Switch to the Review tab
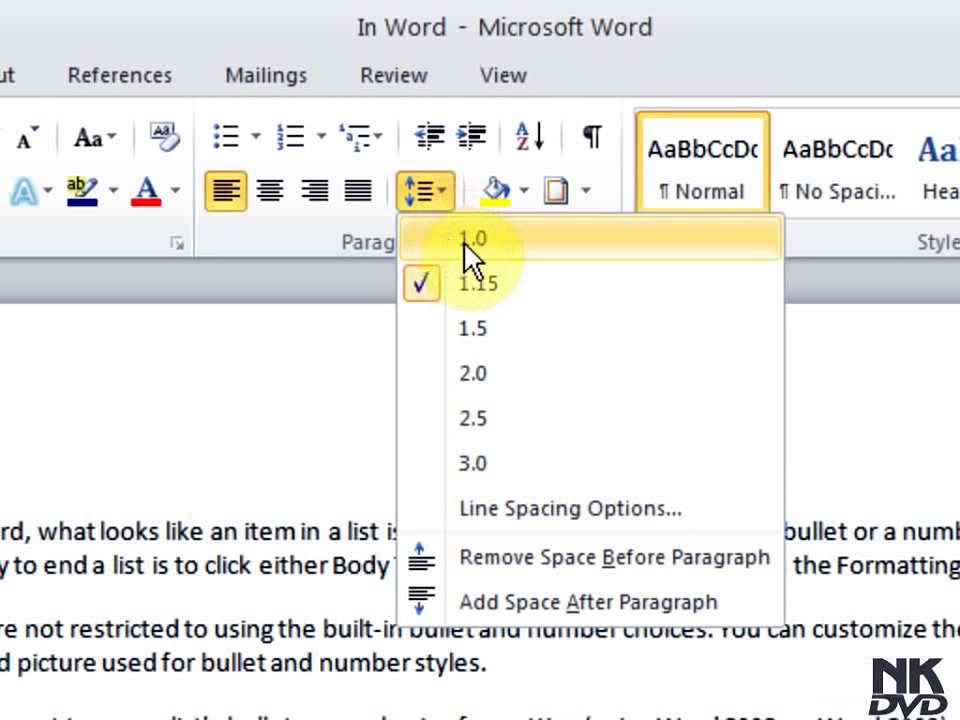Image resolution: width=960 pixels, height=720 pixels. (394, 75)
